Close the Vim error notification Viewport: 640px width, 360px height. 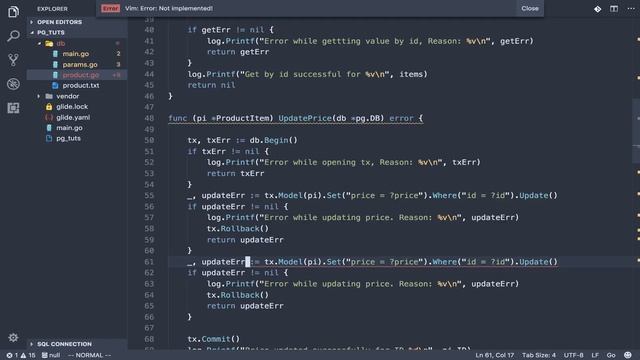click(x=530, y=8)
